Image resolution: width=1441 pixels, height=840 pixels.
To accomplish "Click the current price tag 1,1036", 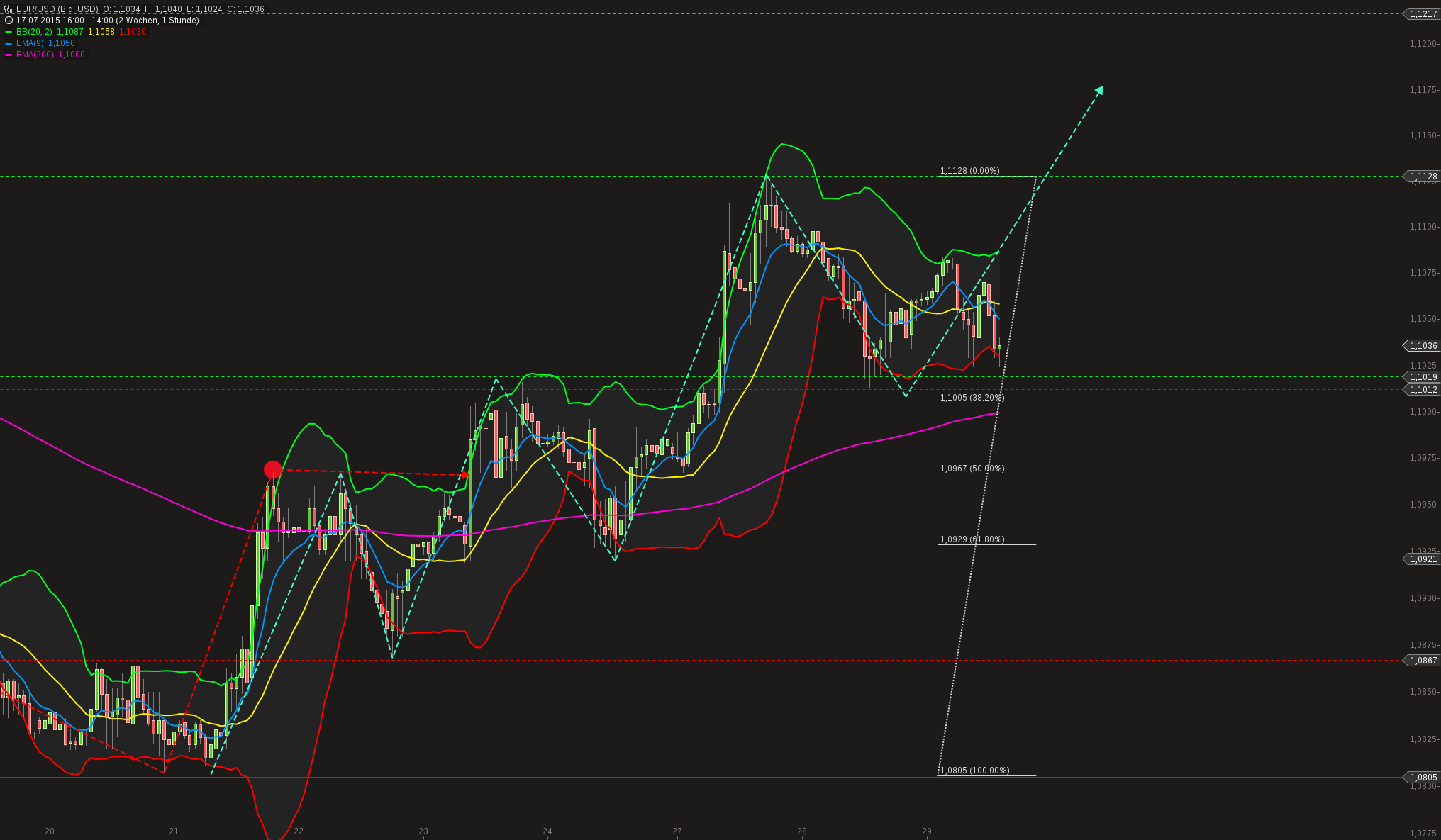I will coord(1422,346).
